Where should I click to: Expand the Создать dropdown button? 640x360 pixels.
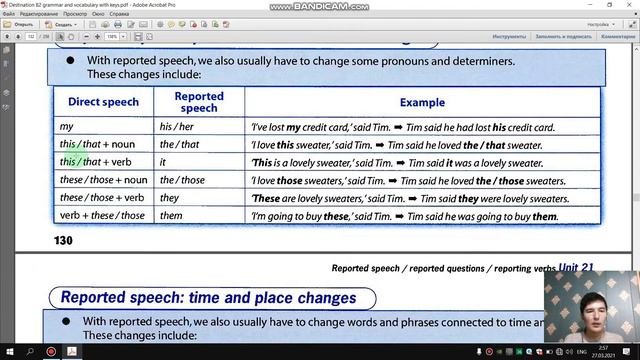click(x=61, y=24)
